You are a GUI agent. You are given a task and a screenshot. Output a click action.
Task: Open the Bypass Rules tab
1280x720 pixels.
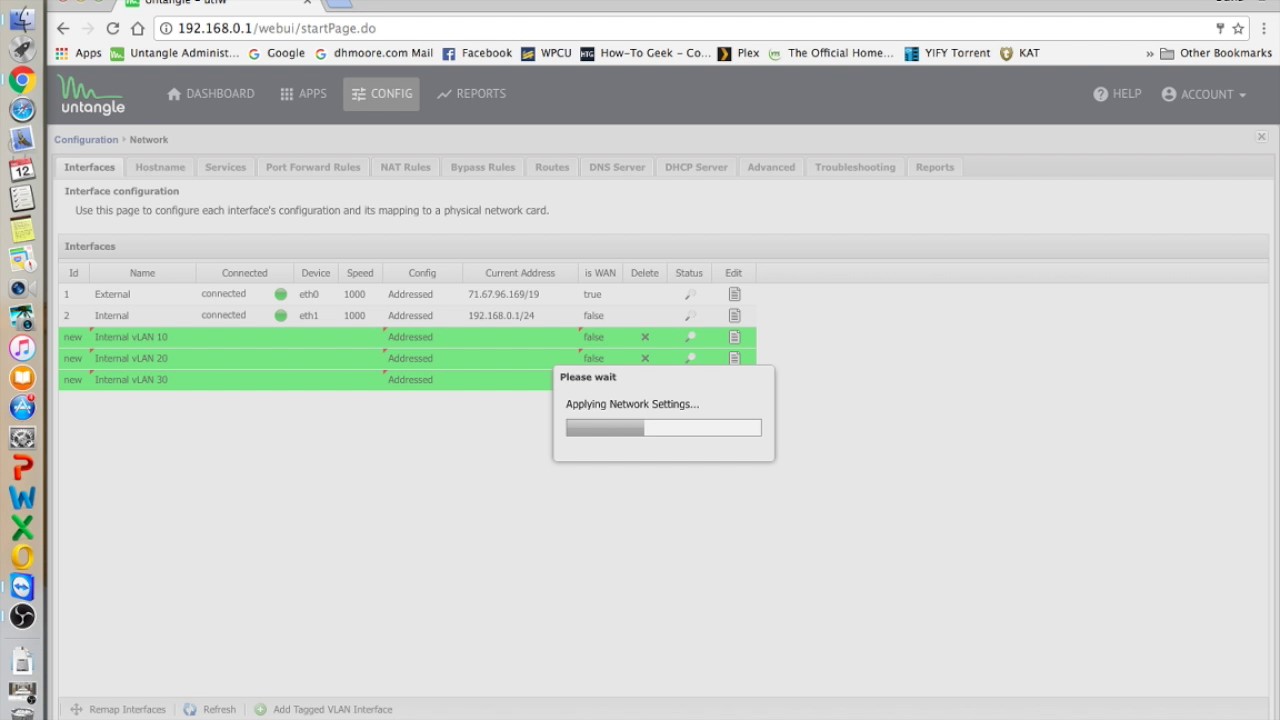483,167
